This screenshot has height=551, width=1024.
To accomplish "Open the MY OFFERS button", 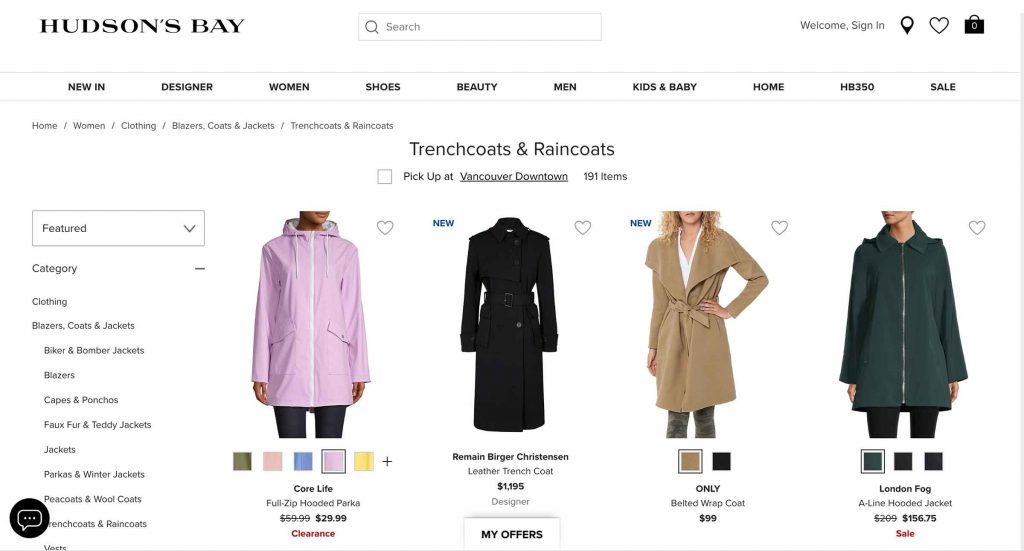I will click(x=512, y=534).
